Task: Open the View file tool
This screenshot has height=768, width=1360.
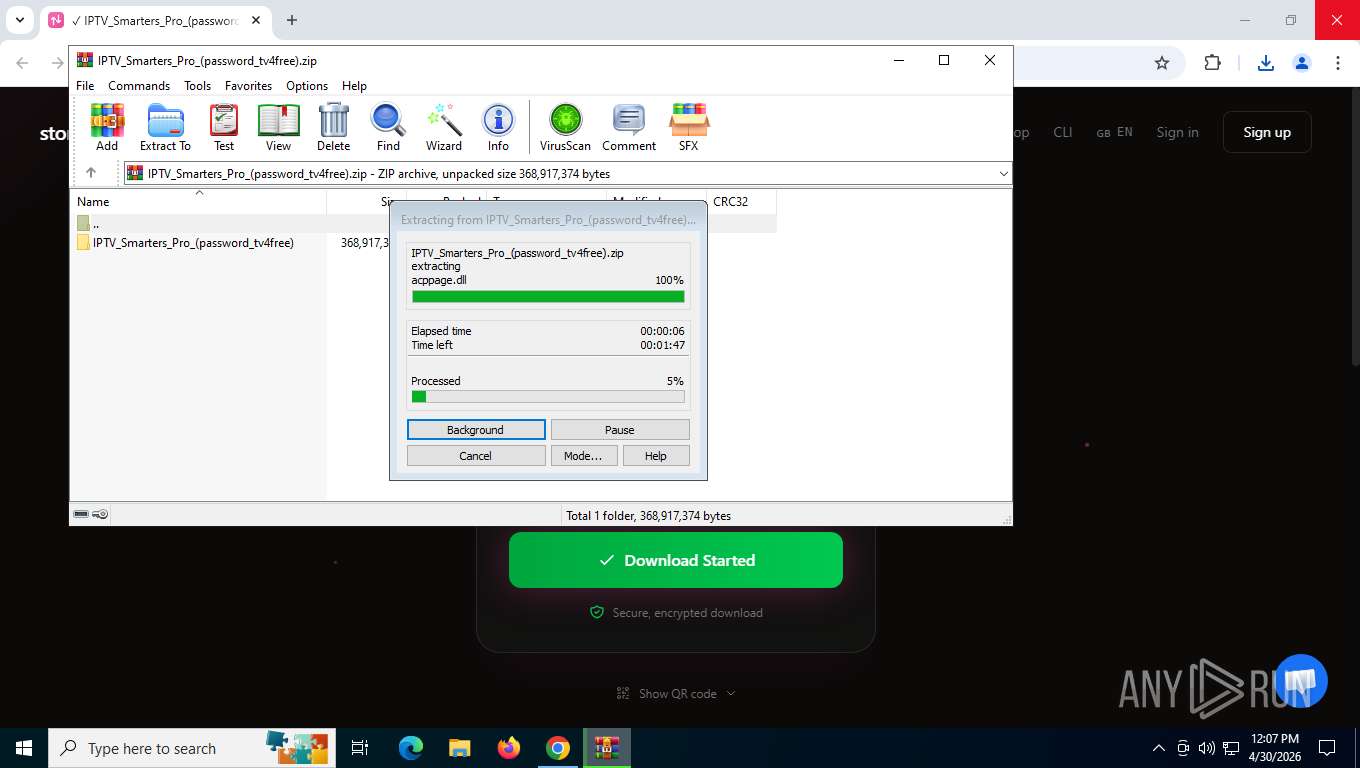Action: (x=278, y=127)
